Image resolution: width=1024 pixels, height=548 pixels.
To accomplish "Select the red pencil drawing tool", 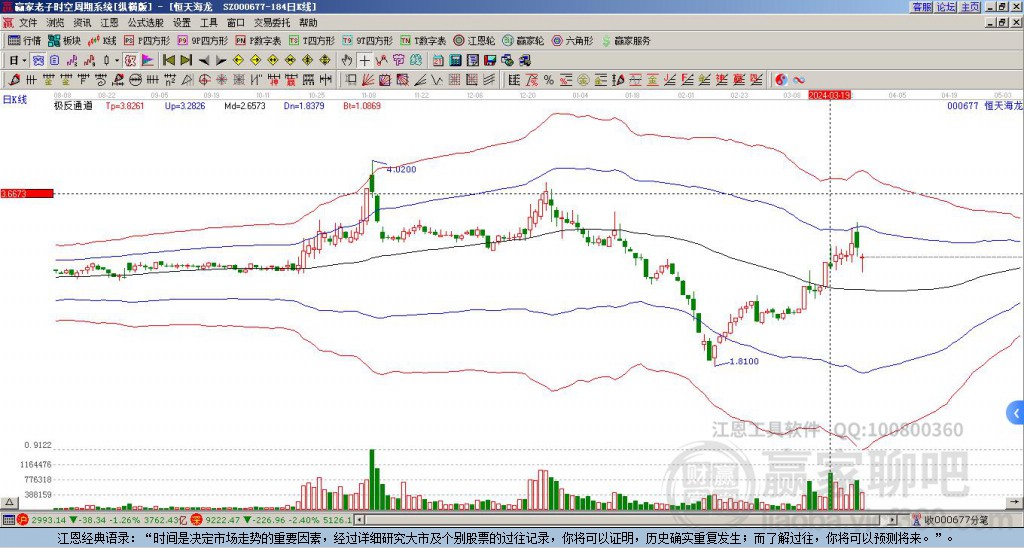I will 14,80.
